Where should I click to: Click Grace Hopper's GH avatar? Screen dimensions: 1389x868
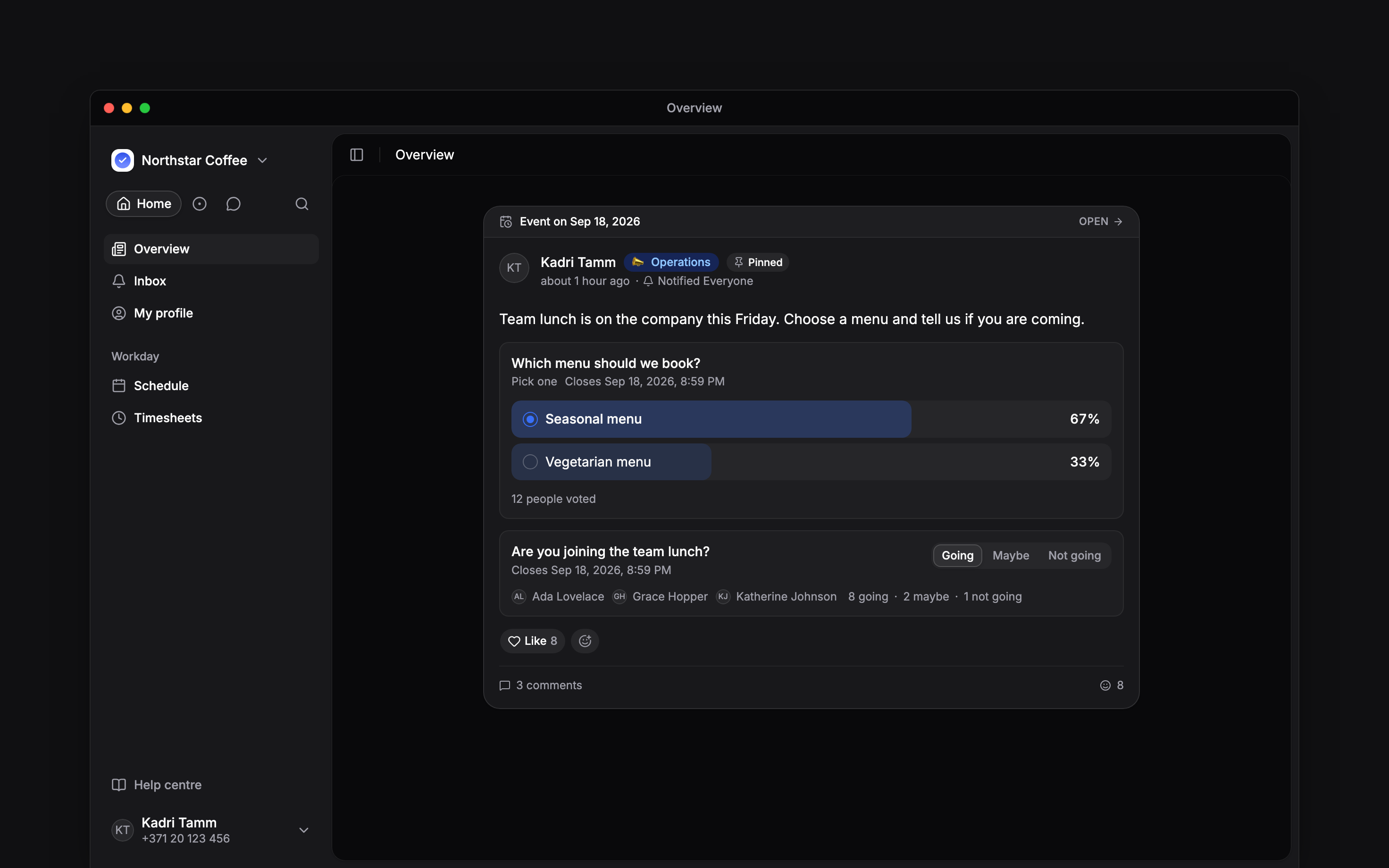(619, 596)
